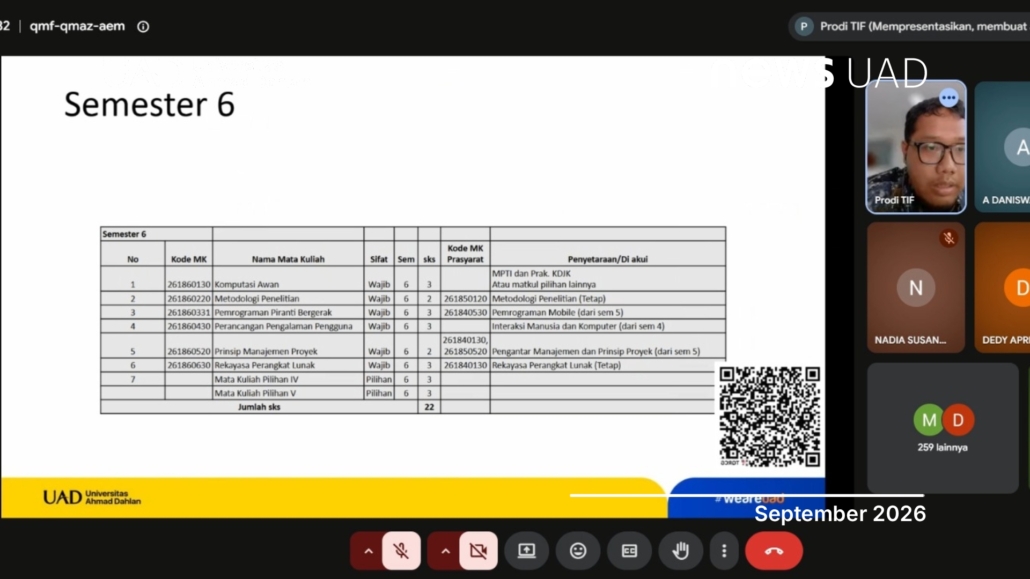Select DEDY APRI participant tile

click(1002, 287)
